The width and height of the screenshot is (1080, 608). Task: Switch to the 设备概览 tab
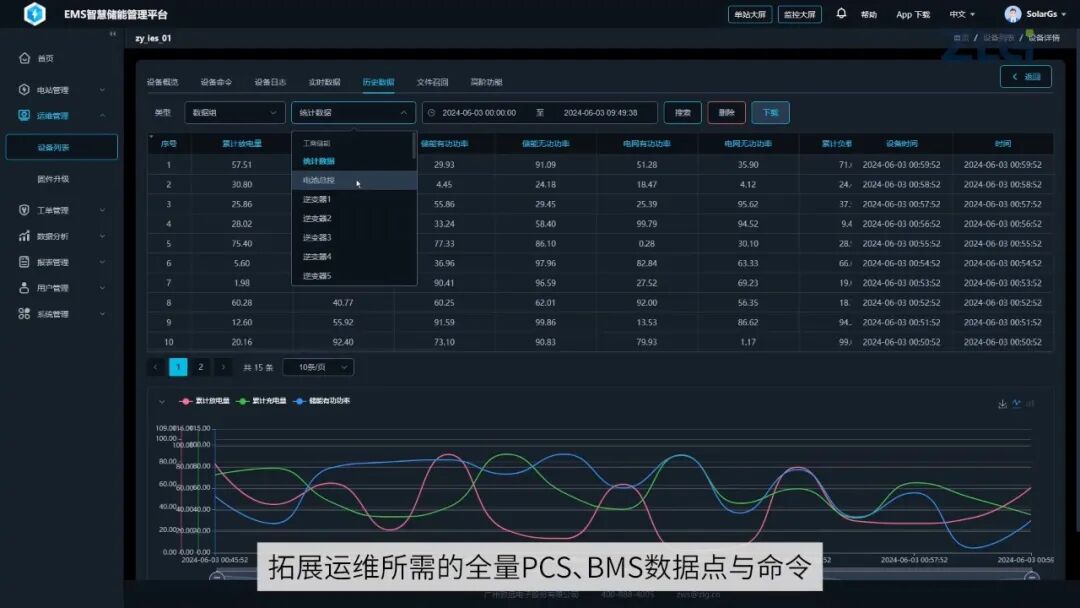(x=163, y=82)
